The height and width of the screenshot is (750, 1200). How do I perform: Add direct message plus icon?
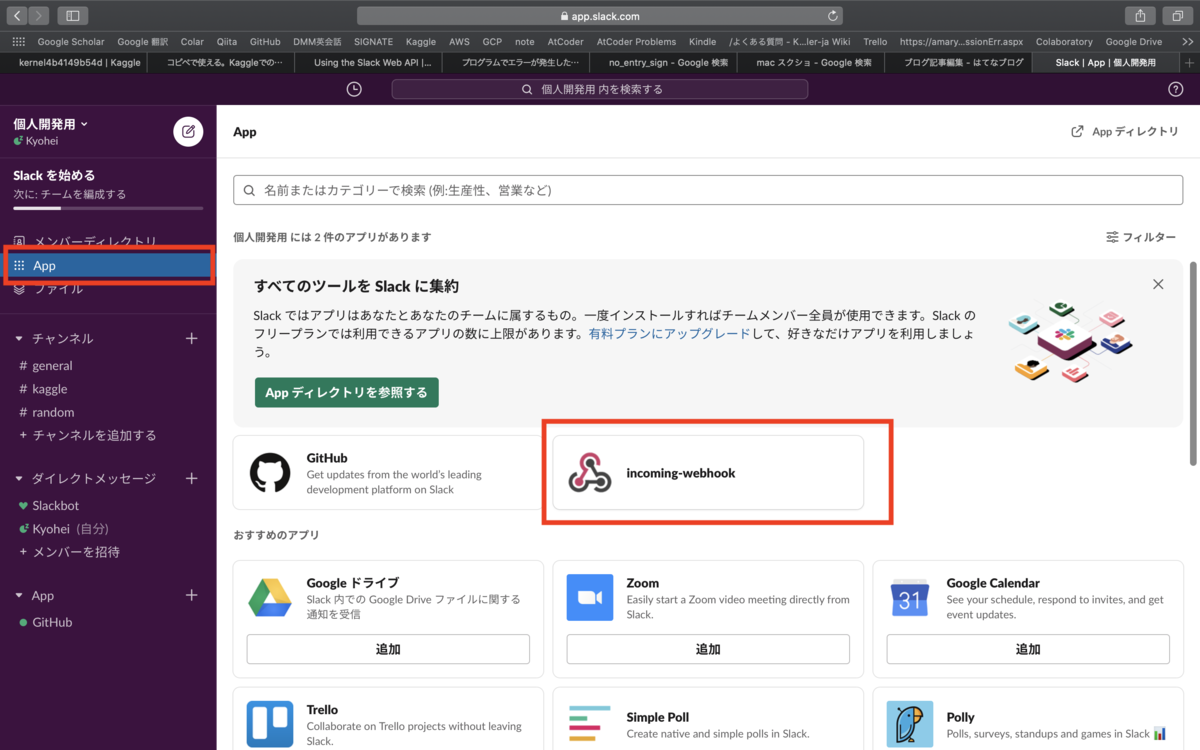click(x=192, y=478)
